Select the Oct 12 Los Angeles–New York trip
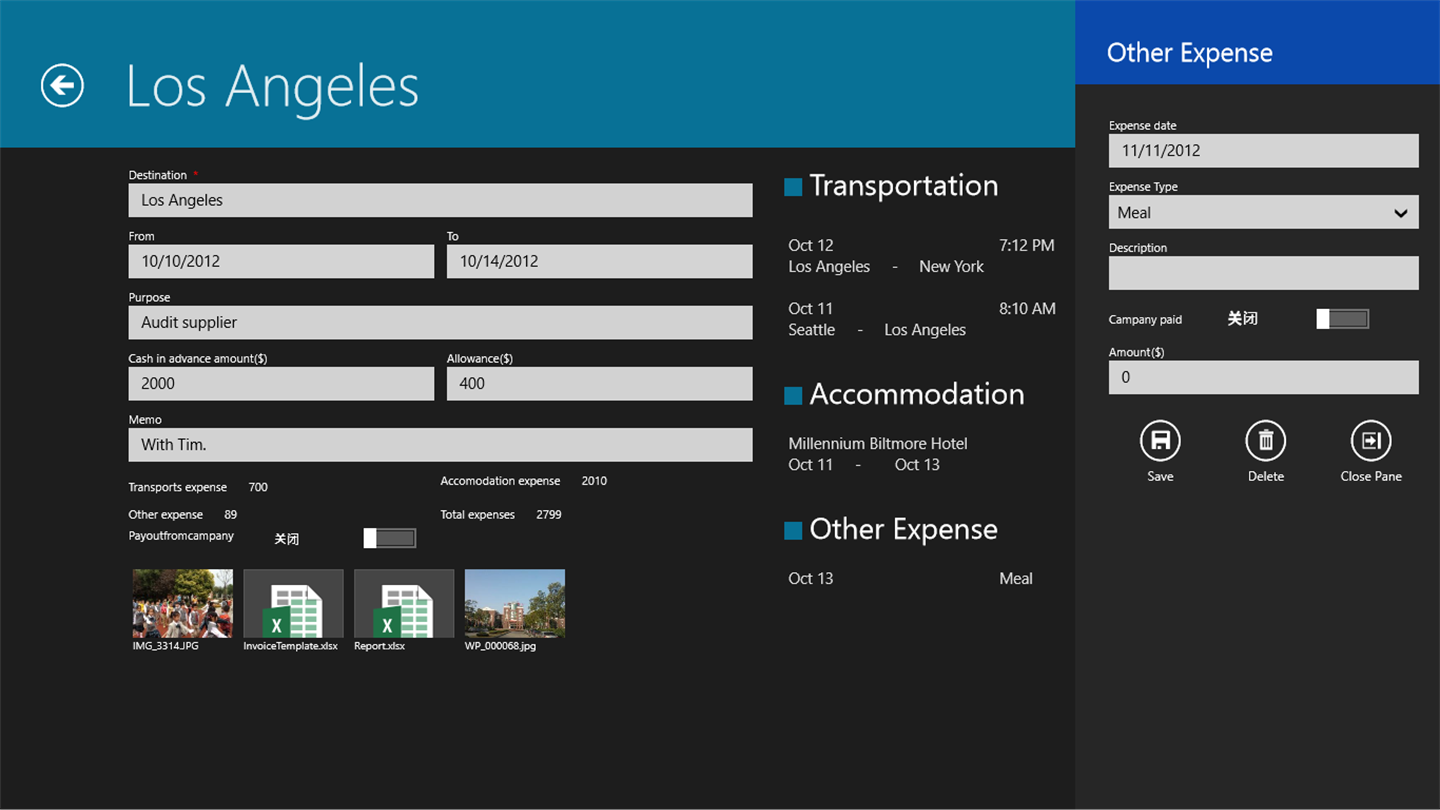Viewport: 1440px width, 810px height. tap(920, 256)
